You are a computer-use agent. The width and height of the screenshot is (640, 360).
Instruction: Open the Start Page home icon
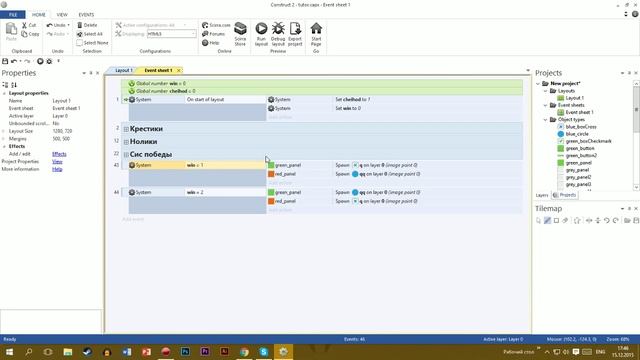pos(316,29)
